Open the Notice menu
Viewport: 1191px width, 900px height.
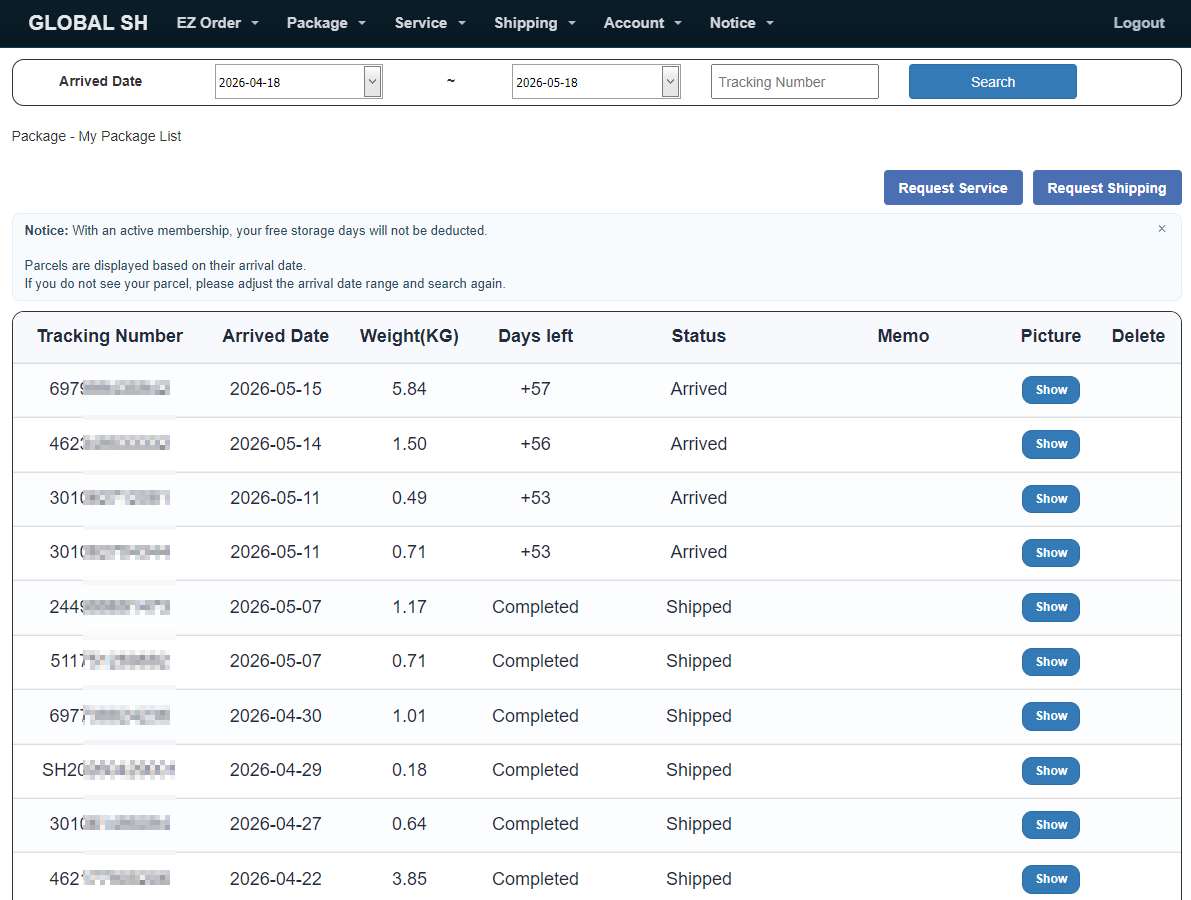[741, 23]
